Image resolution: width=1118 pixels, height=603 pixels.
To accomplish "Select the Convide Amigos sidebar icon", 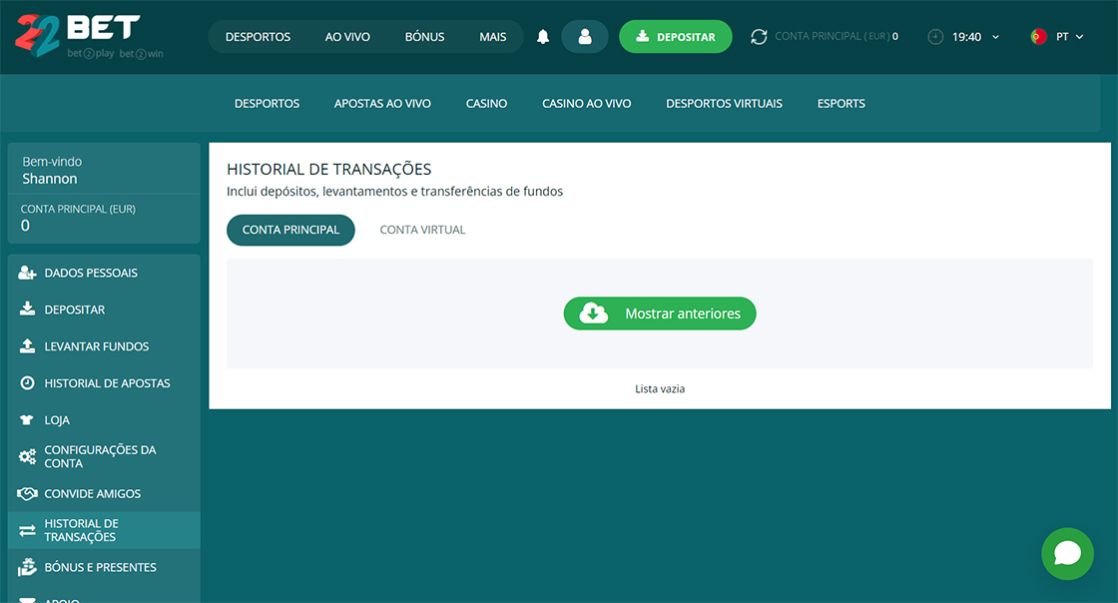I will pyautogui.click(x=24, y=493).
